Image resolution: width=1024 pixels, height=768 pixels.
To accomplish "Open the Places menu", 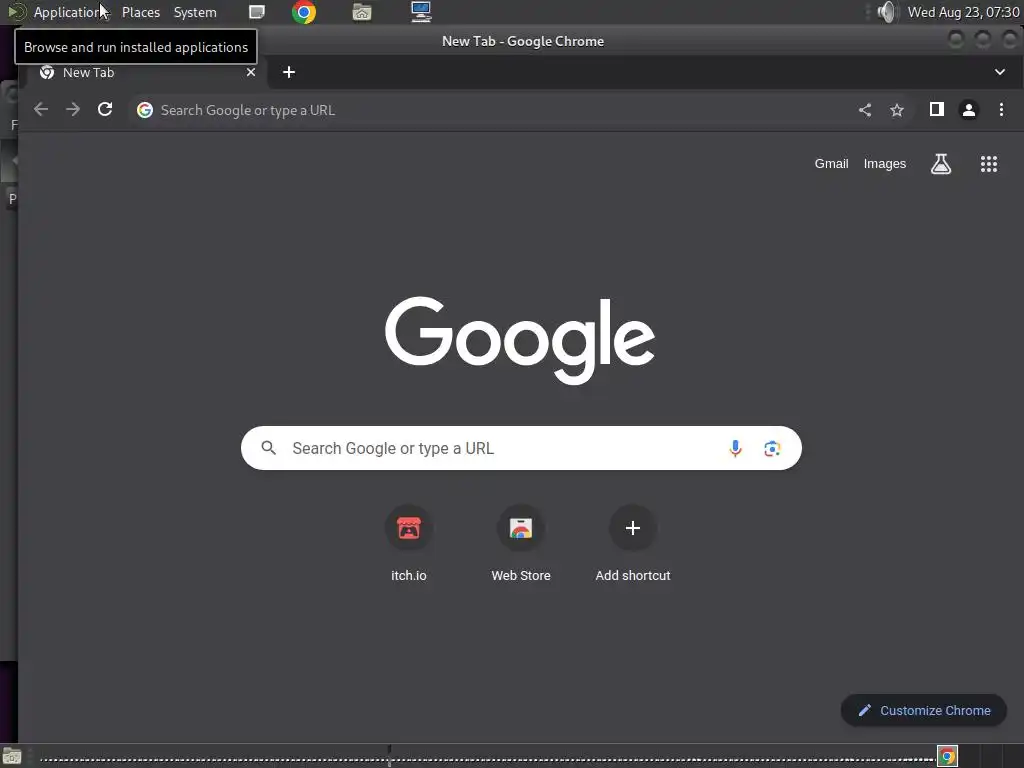I will click(x=140, y=12).
